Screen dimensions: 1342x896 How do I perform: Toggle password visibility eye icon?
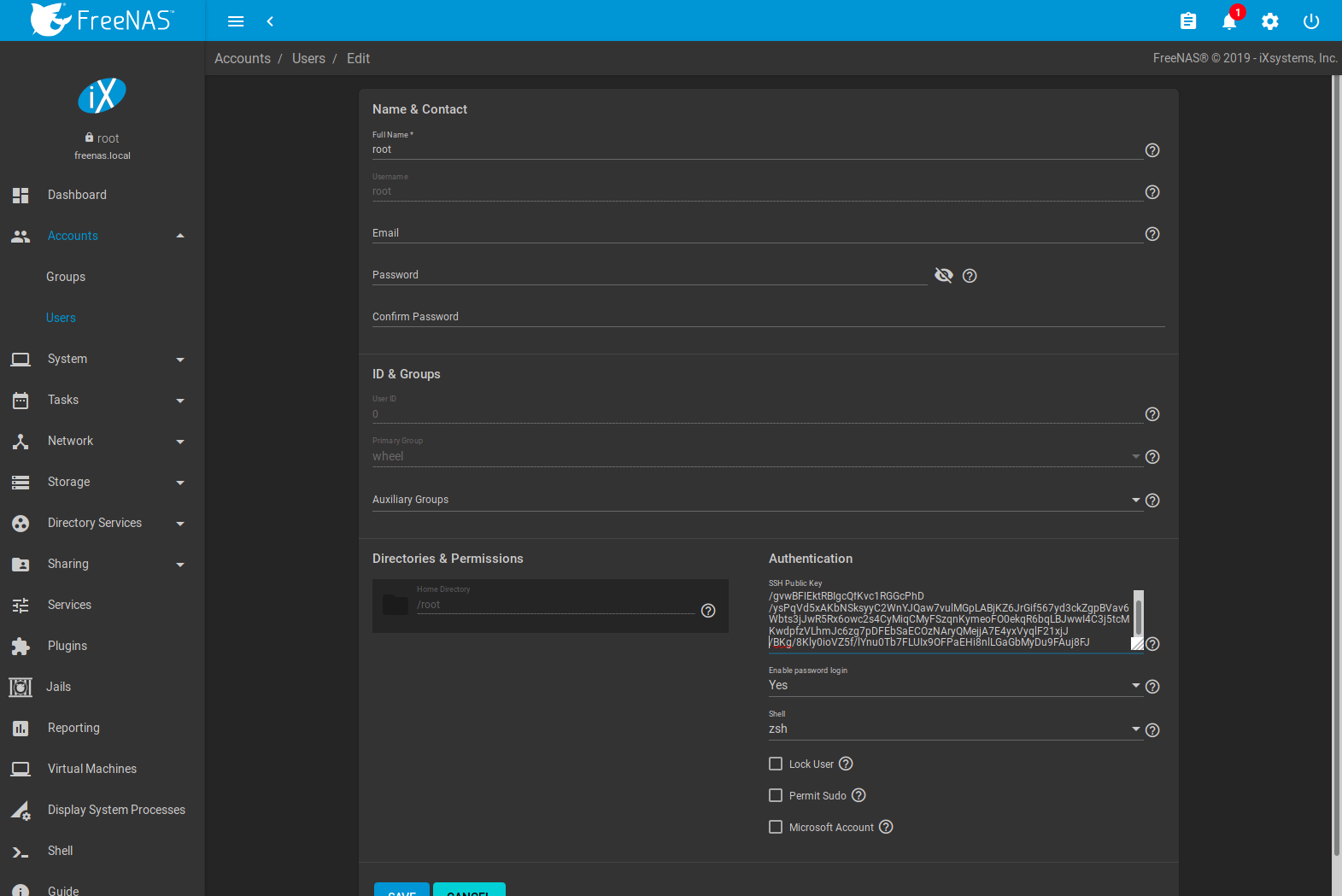click(944, 275)
